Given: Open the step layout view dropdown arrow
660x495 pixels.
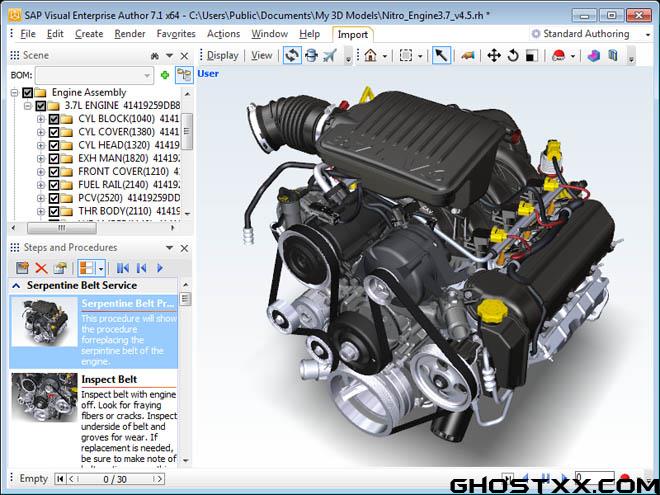Looking at the screenshot, I should pos(101,268).
